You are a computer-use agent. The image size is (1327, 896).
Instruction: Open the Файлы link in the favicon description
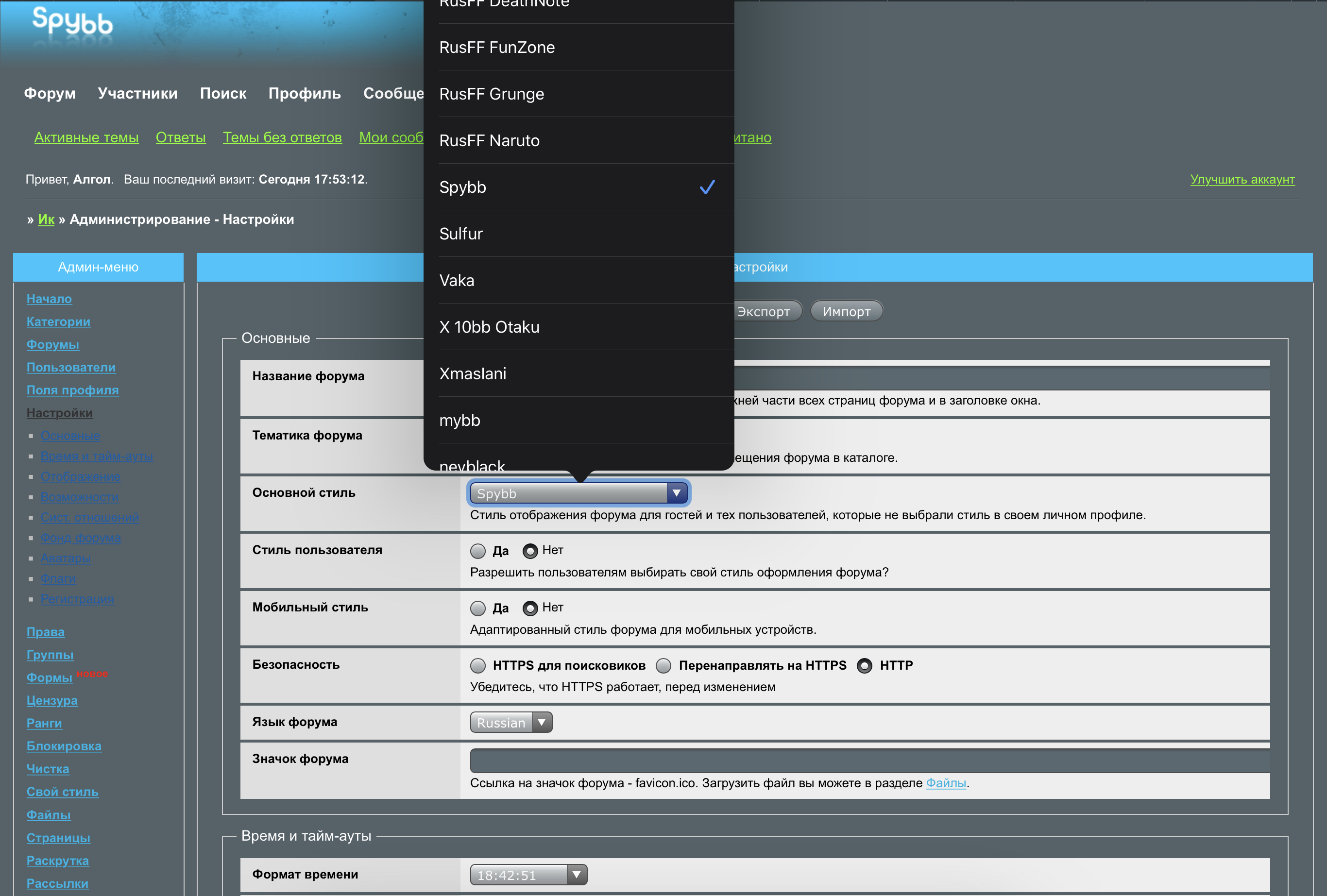[x=946, y=783]
